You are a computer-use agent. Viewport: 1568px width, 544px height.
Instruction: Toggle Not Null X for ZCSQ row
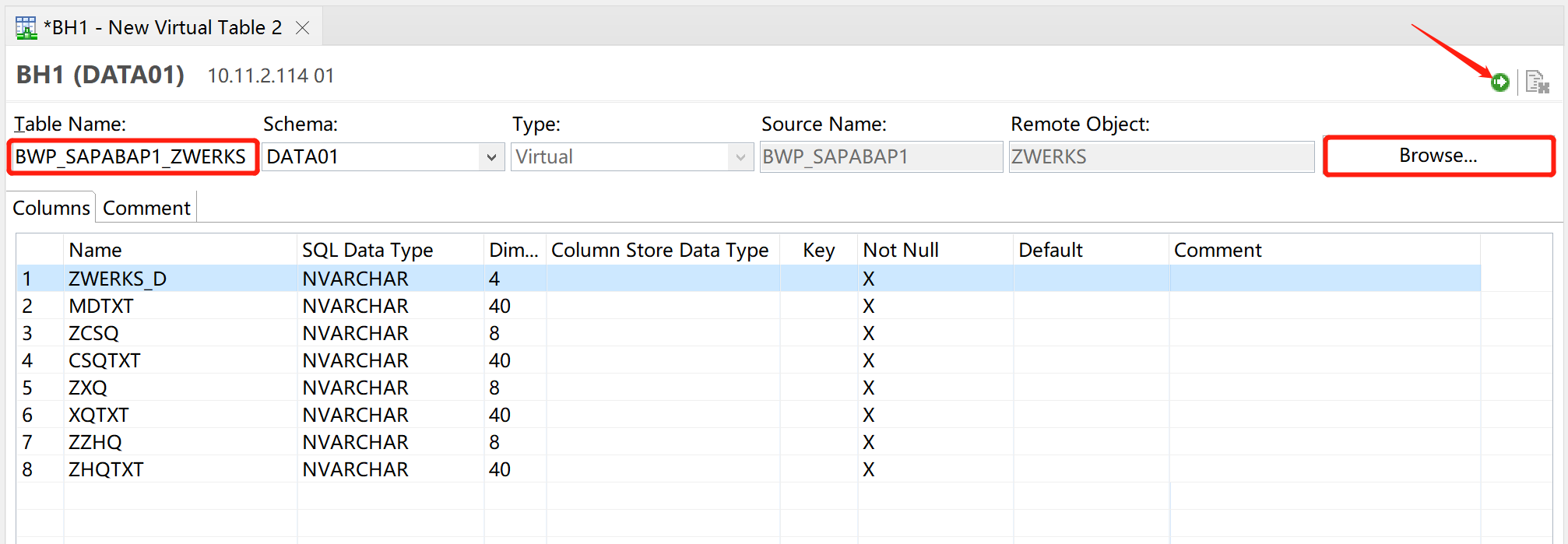point(869,333)
